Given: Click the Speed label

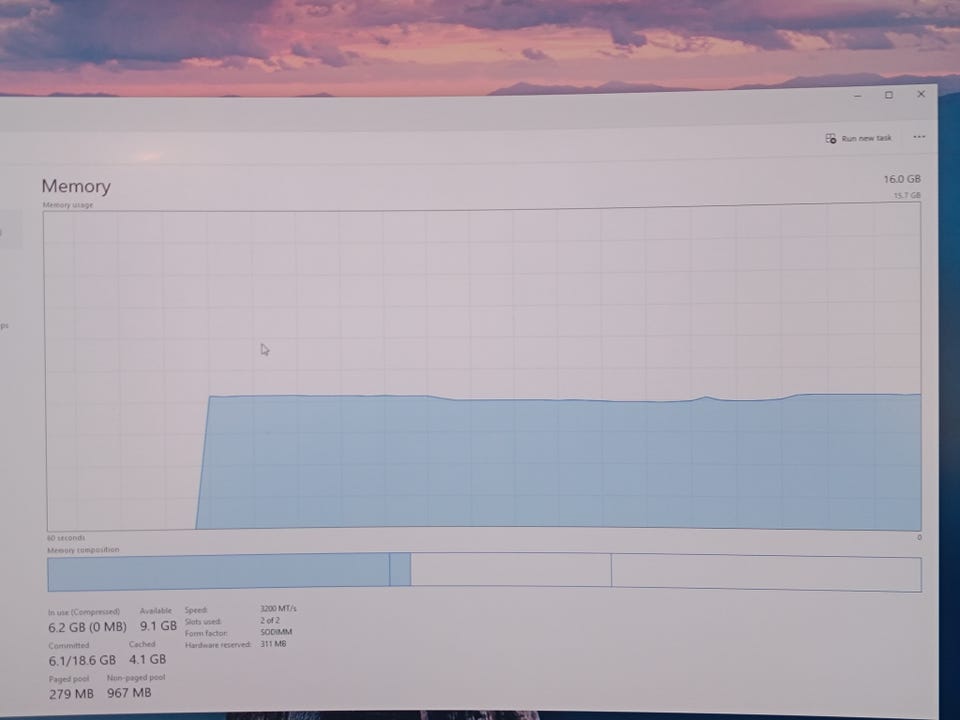Looking at the screenshot, I should click(196, 610).
